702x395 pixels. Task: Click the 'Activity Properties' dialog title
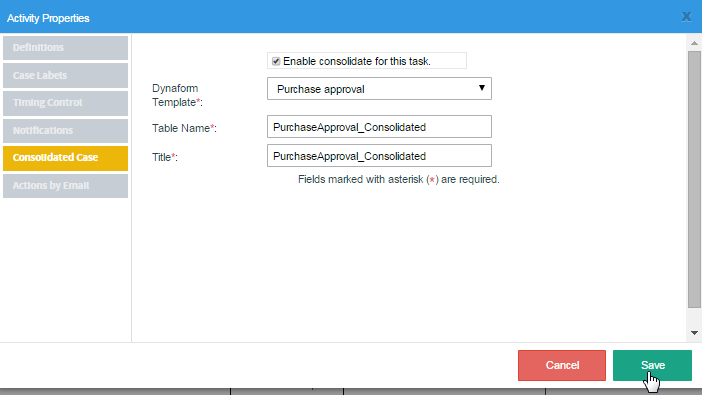tap(48, 18)
